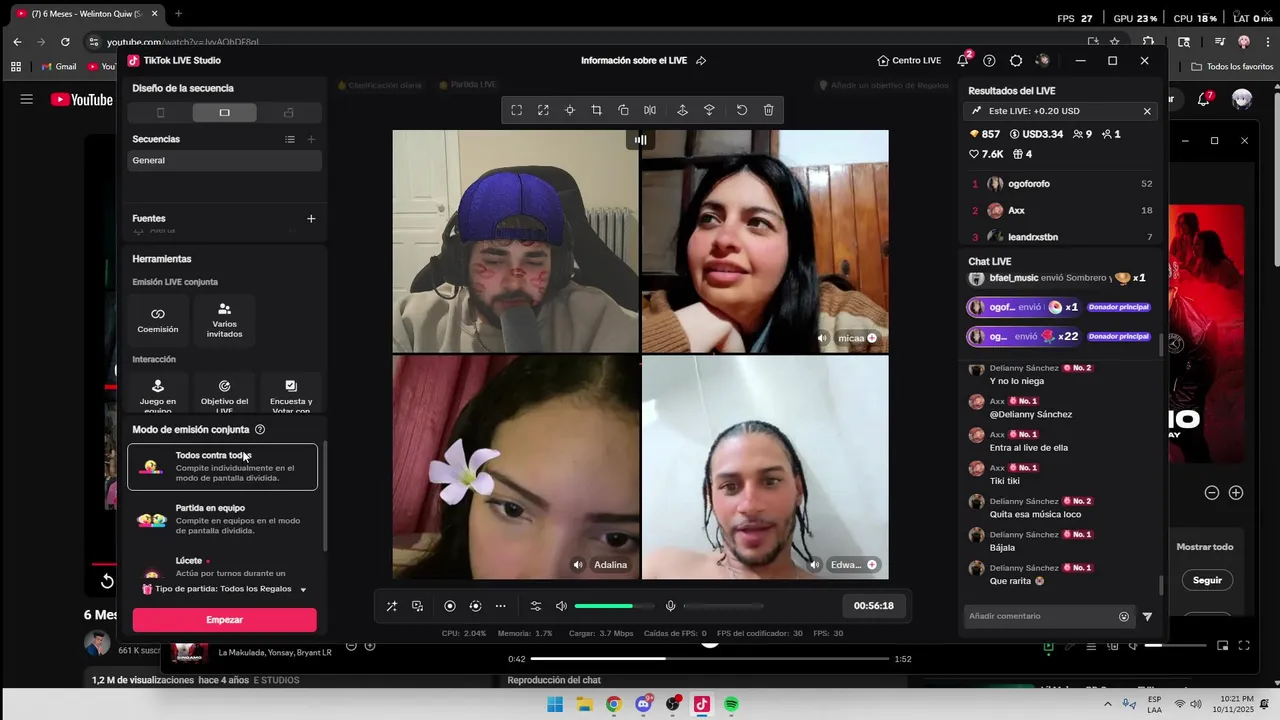Move the layer up with layer-up icon
The image size is (1280, 720).
coord(682,110)
